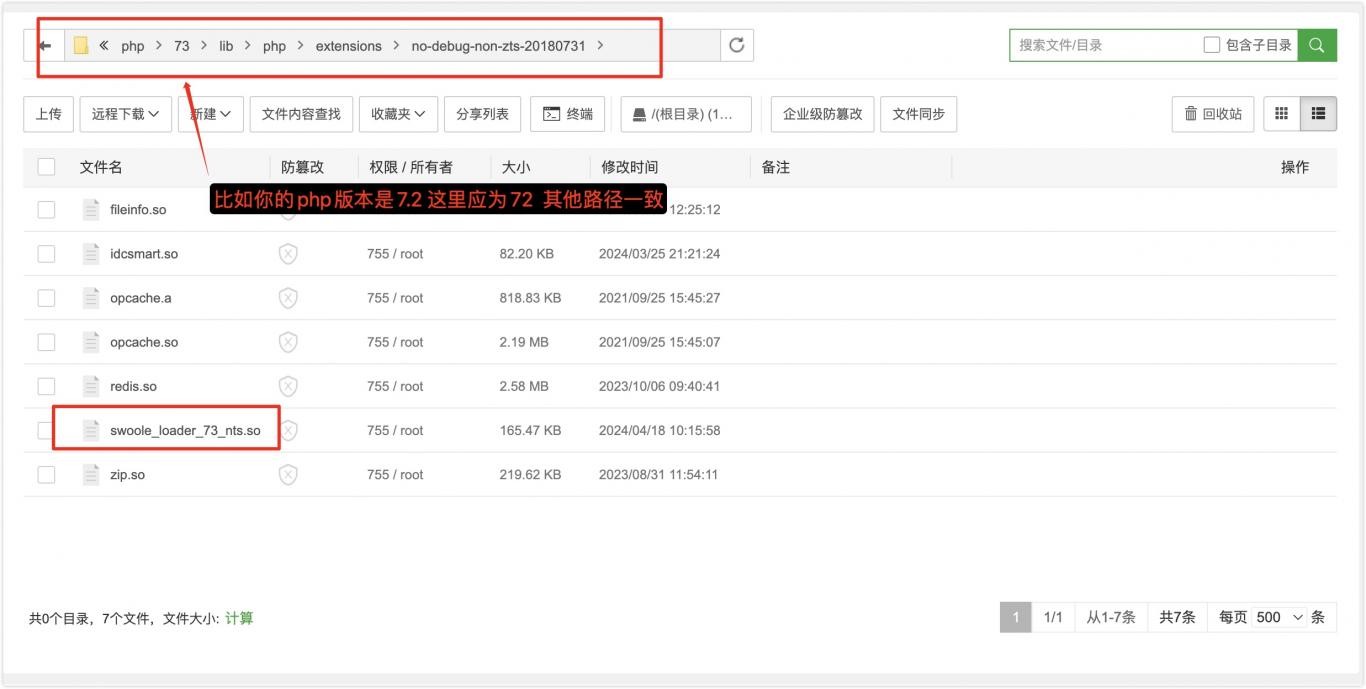The width and height of the screenshot is (1366, 689).
Task: Tick the select-all files header checkbox
Action: click(x=46, y=167)
